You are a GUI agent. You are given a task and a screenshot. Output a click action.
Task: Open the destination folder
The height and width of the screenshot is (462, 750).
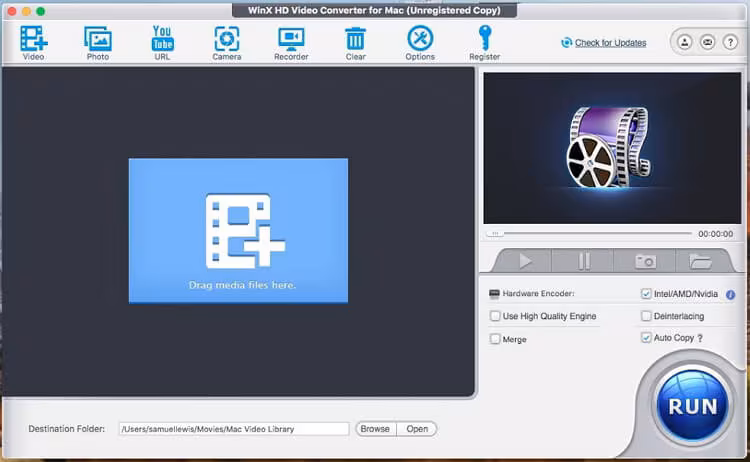[x=417, y=429]
